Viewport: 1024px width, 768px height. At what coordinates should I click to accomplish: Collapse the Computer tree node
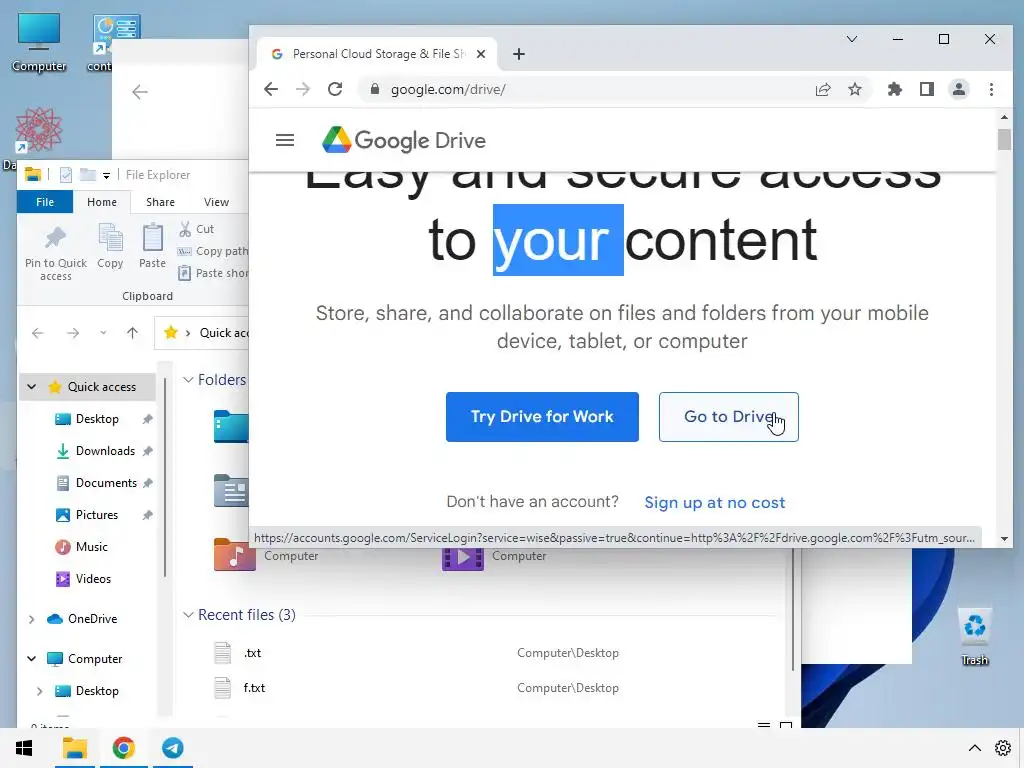click(31, 659)
